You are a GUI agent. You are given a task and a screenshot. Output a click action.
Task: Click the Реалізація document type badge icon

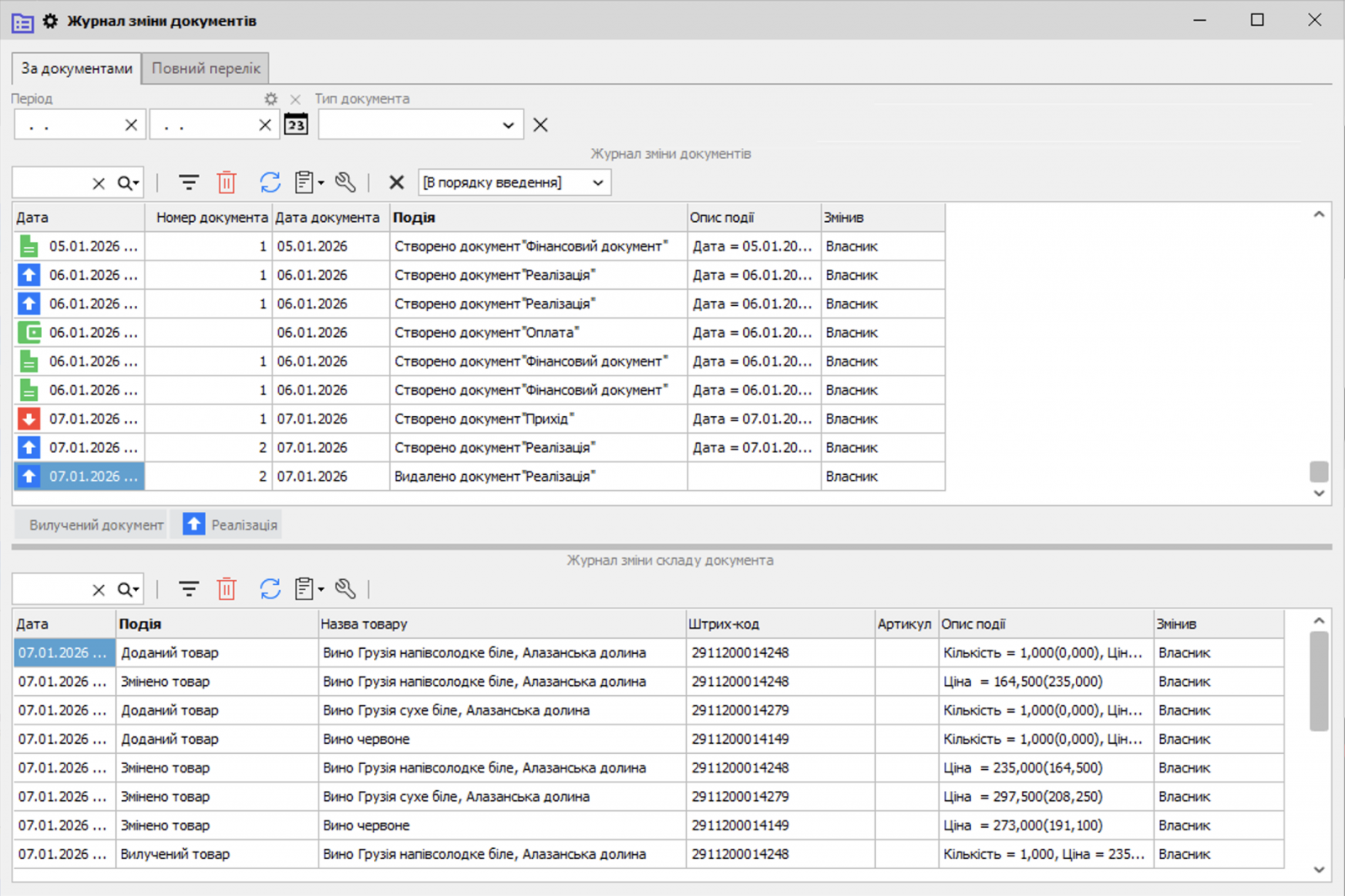tap(193, 524)
